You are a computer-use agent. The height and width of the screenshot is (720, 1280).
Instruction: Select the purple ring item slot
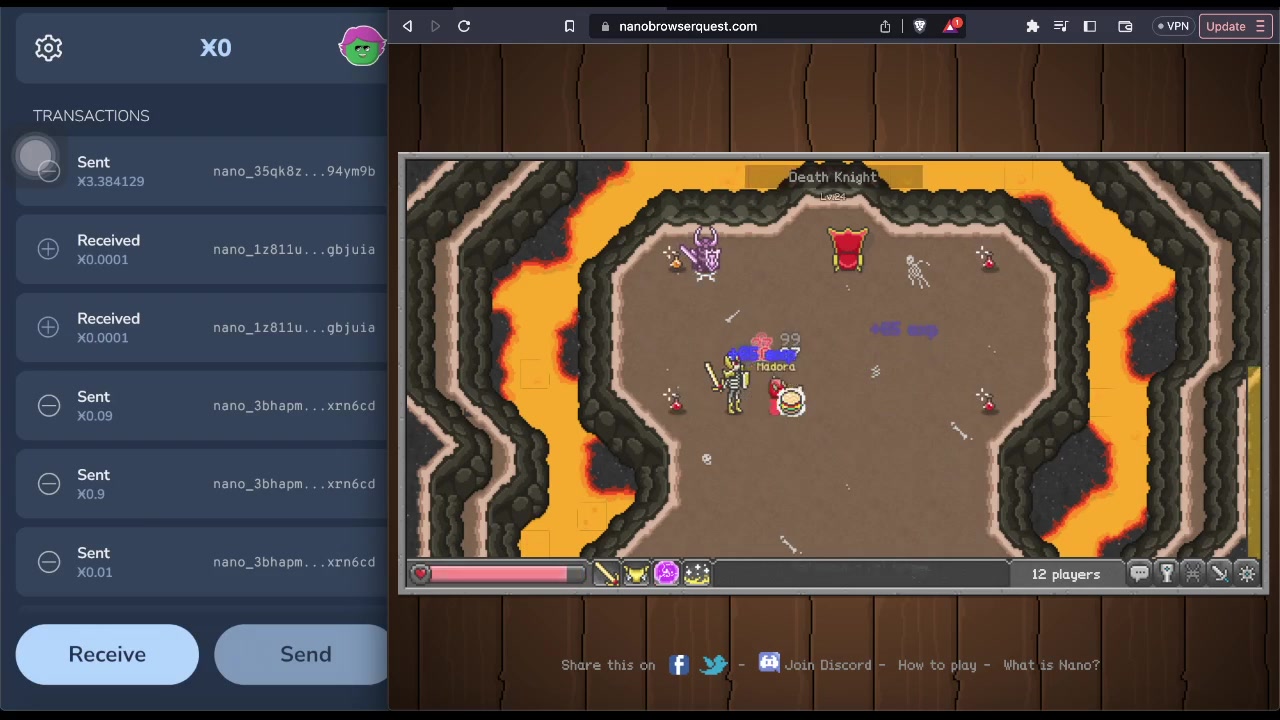[666, 573]
